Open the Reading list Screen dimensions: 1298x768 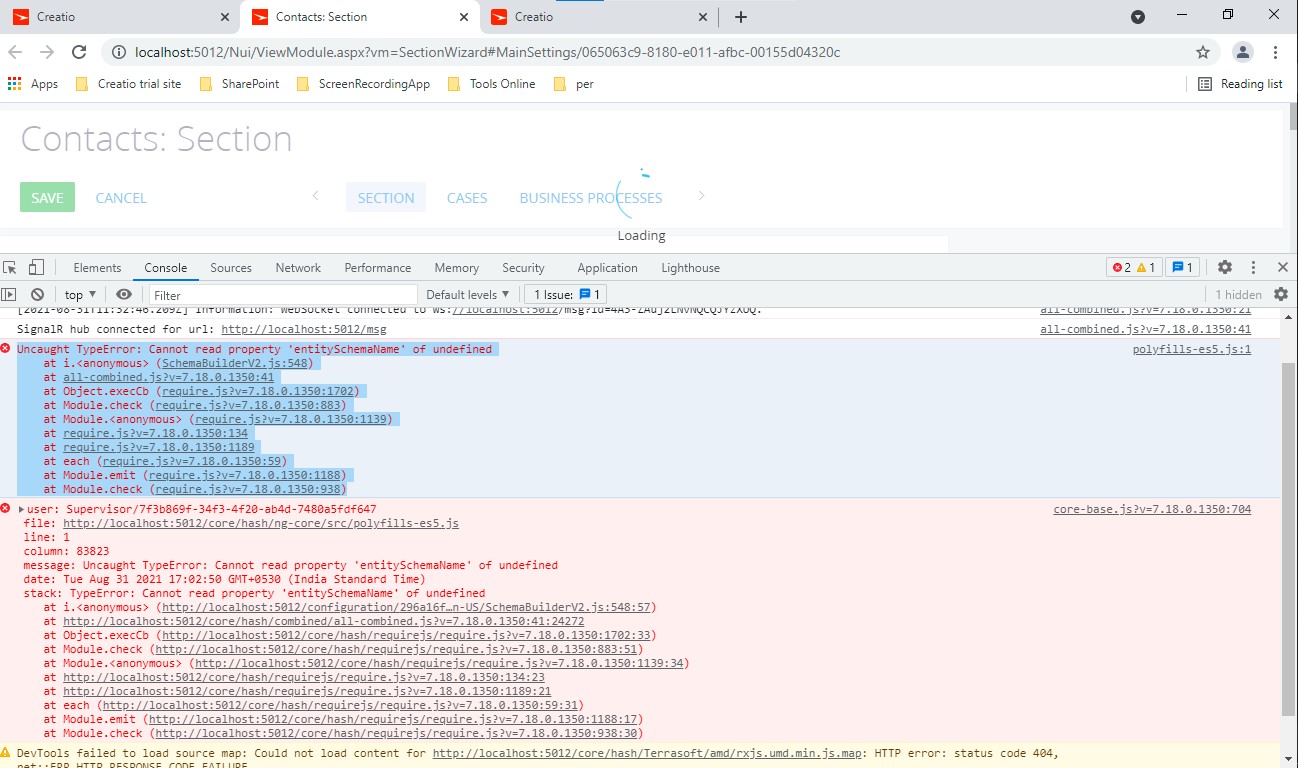[x=1240, y=84]
